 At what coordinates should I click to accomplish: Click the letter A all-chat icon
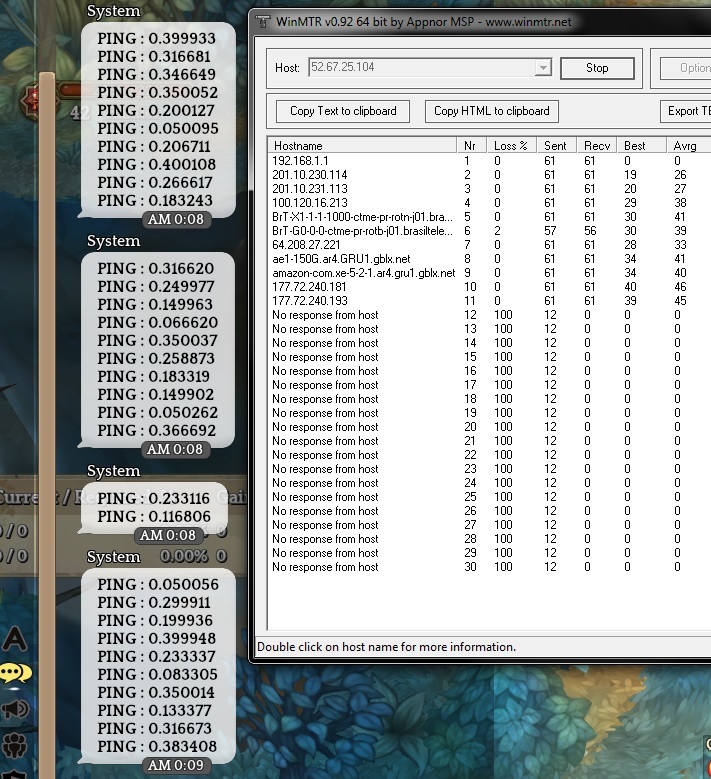tap(15, 638)
